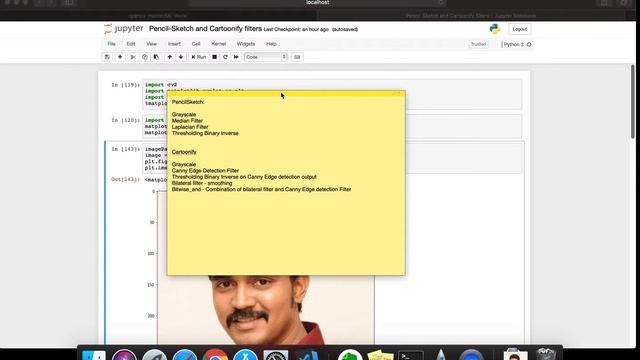Viewport: 640px width, 360px height.
Task: Move selected cell down
Action: point(181,57)
